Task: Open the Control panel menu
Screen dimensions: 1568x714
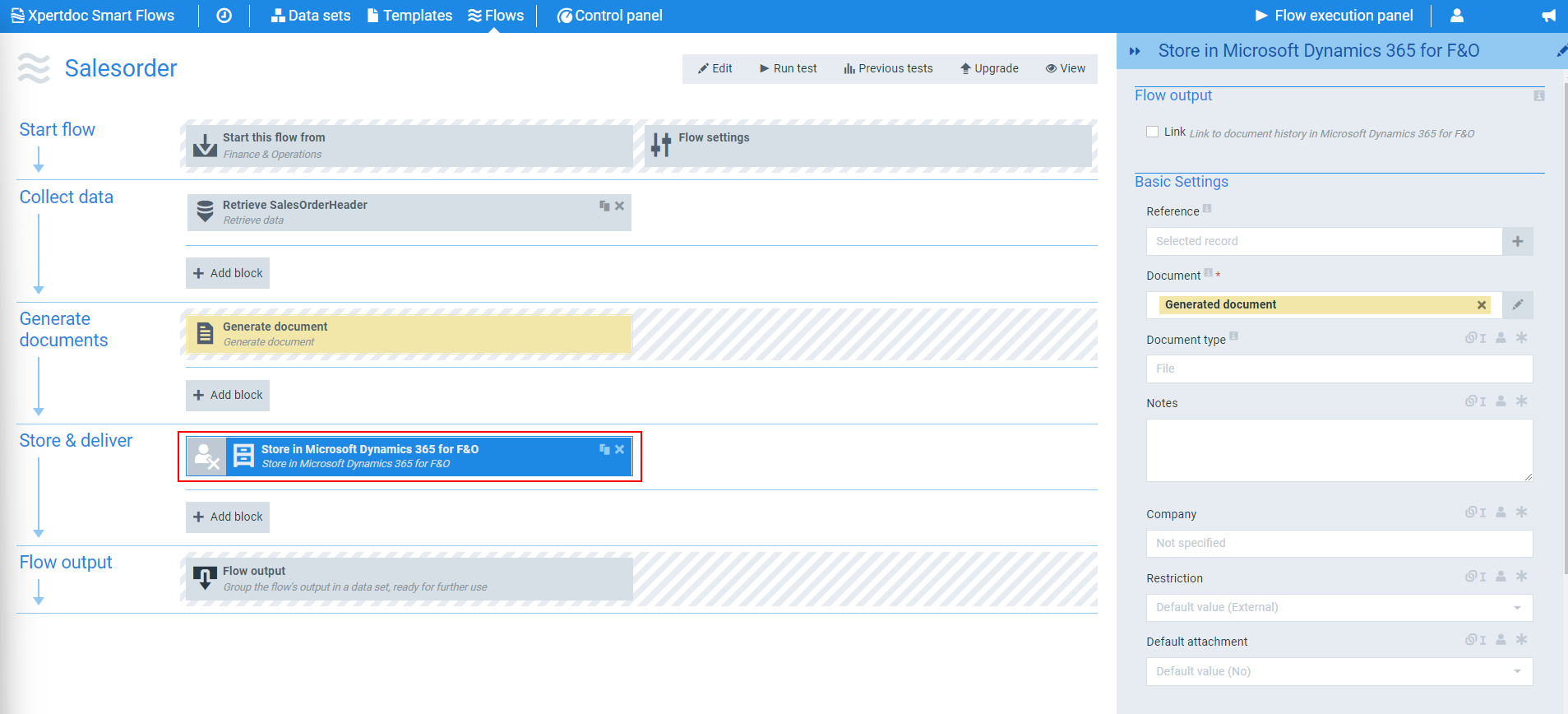Action: [609, 16]
